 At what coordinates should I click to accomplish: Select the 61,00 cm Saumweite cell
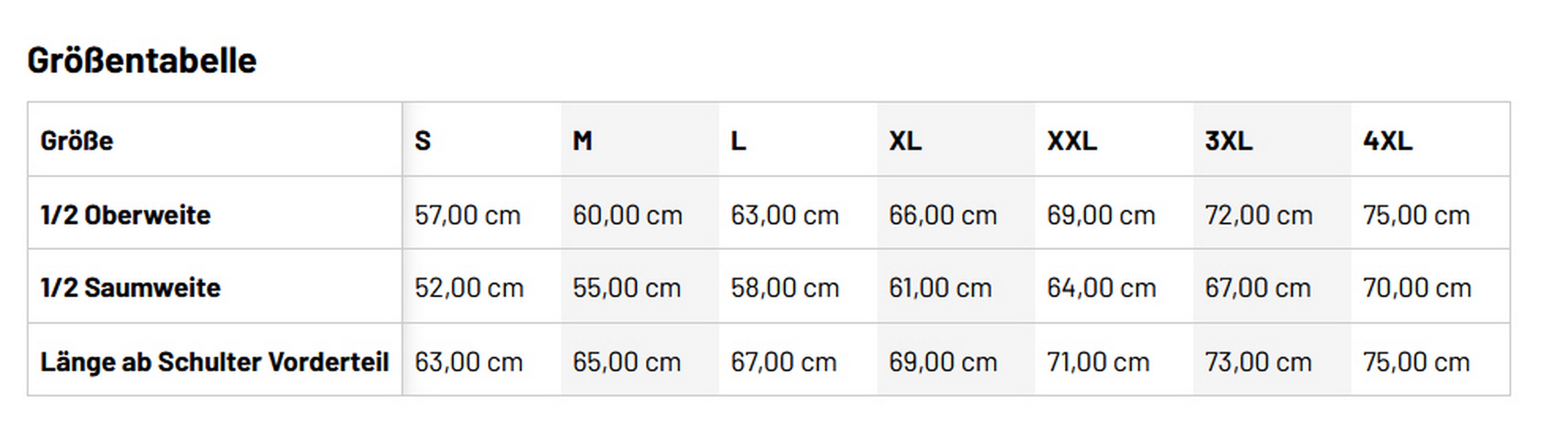pos(940,288)
